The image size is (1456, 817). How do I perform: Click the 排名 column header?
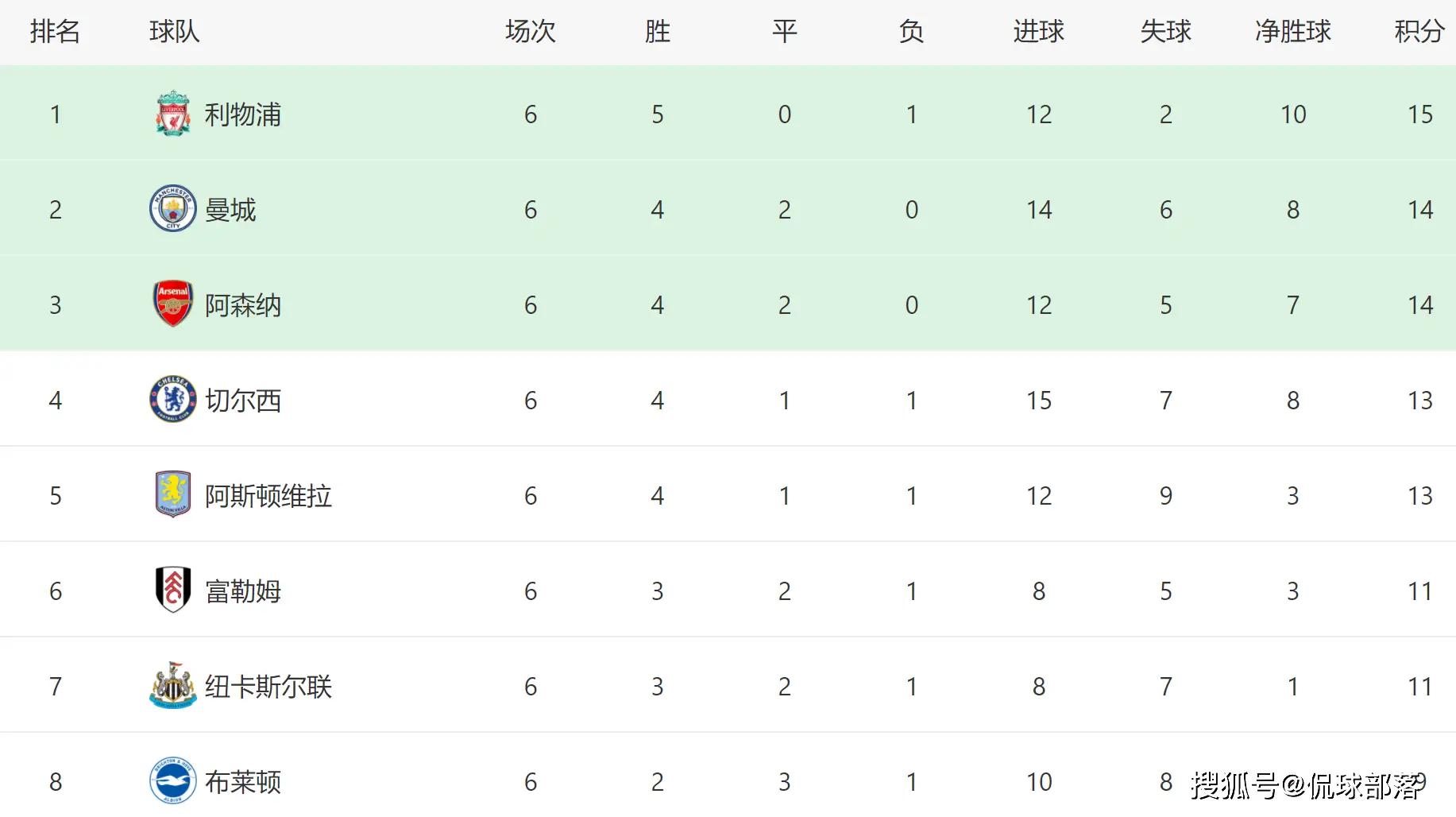click(56, 32)
